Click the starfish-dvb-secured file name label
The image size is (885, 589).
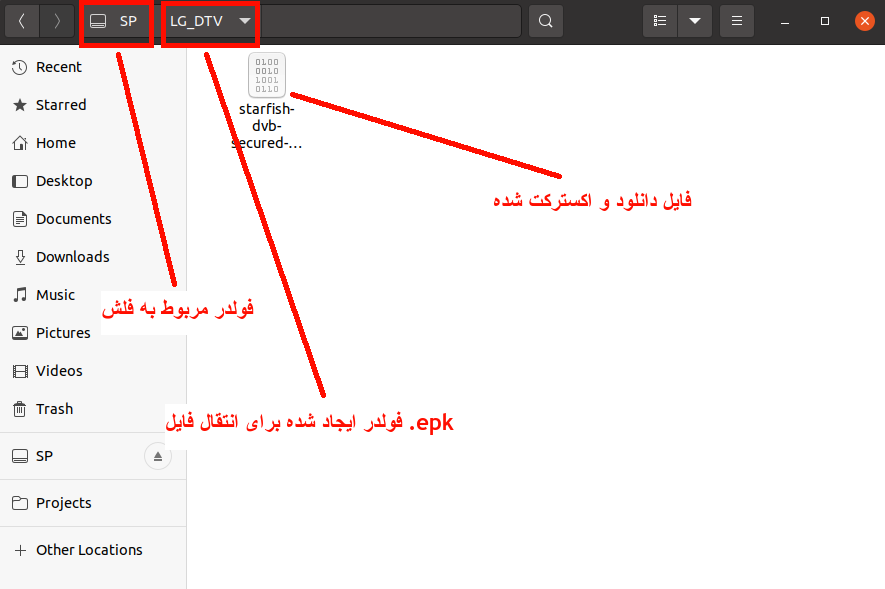[266, 126]
